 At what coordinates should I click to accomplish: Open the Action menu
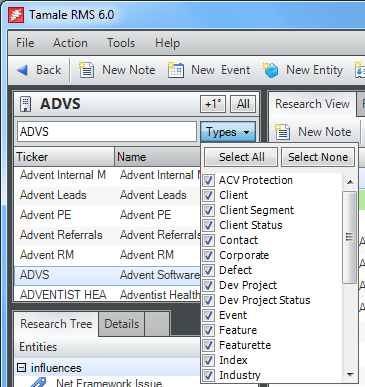coord(70,43)
